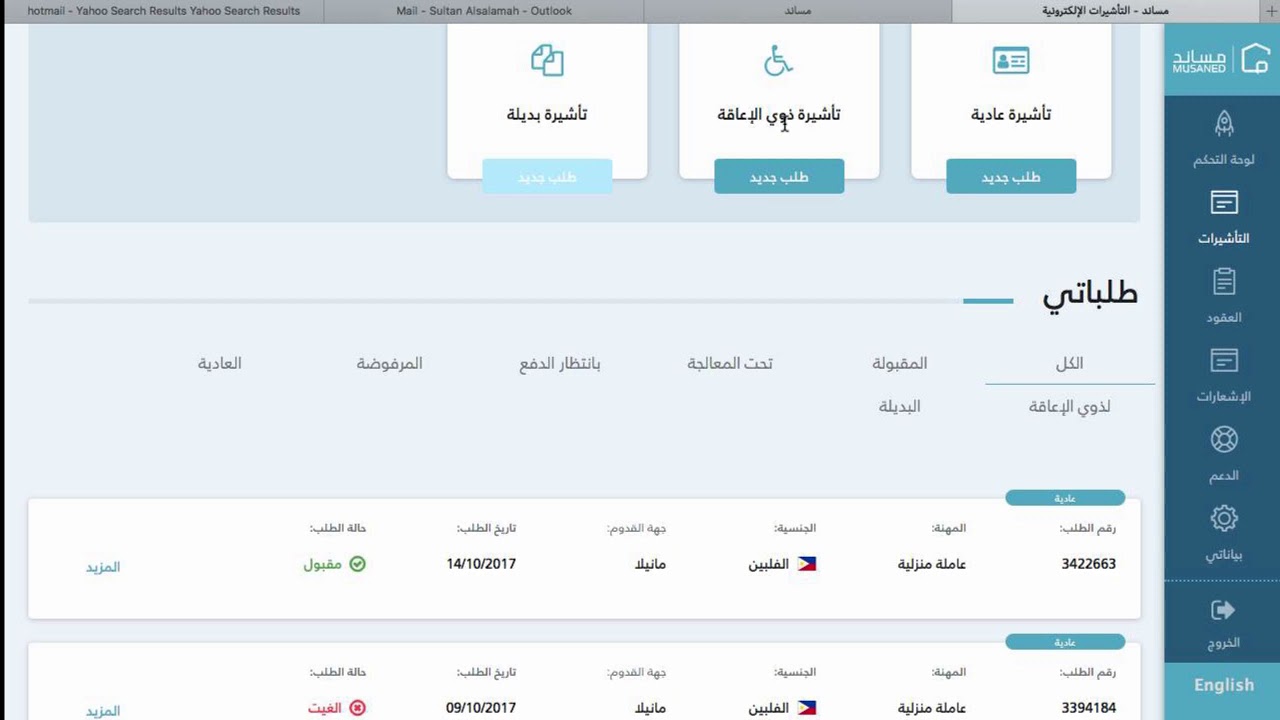This screenshot has width=1280, height=720.
Task: Select the الكل requests tab
Action: pyautogui.click(x=1070, y=363)
